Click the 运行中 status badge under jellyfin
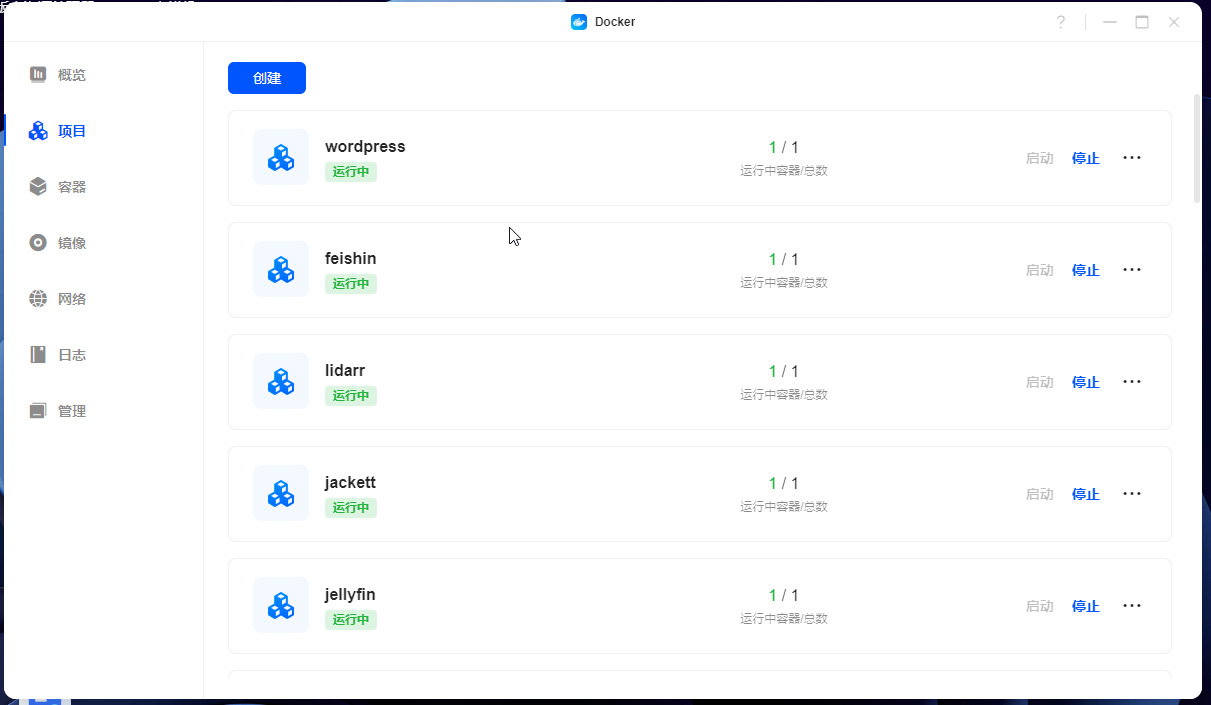1211x705 pixels. click(x=351, y=620)
